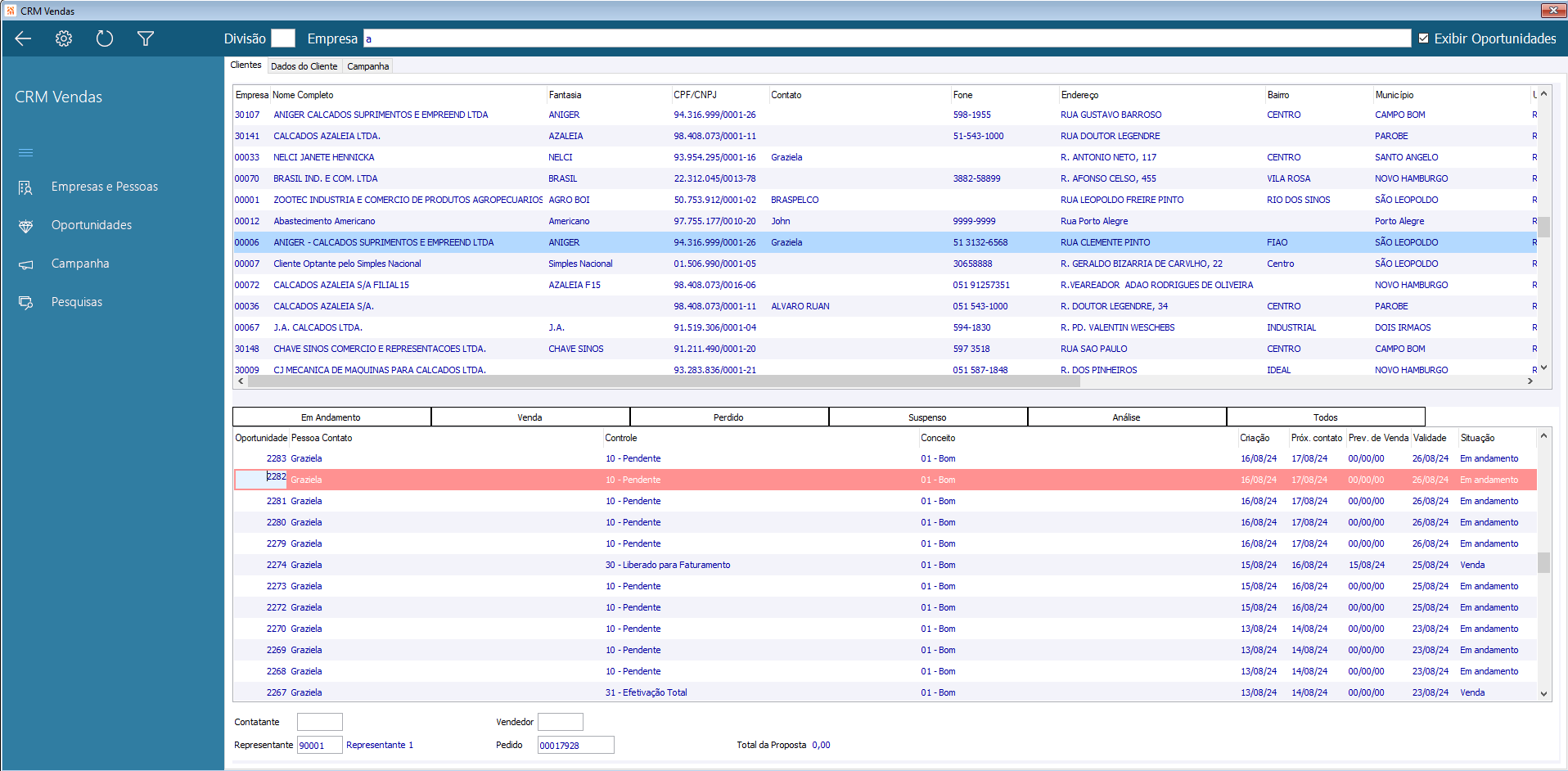Click the Empresas e Pessoas sidebar icon
The width and height of the screenshot is (1568, 771).
point(26,187)
